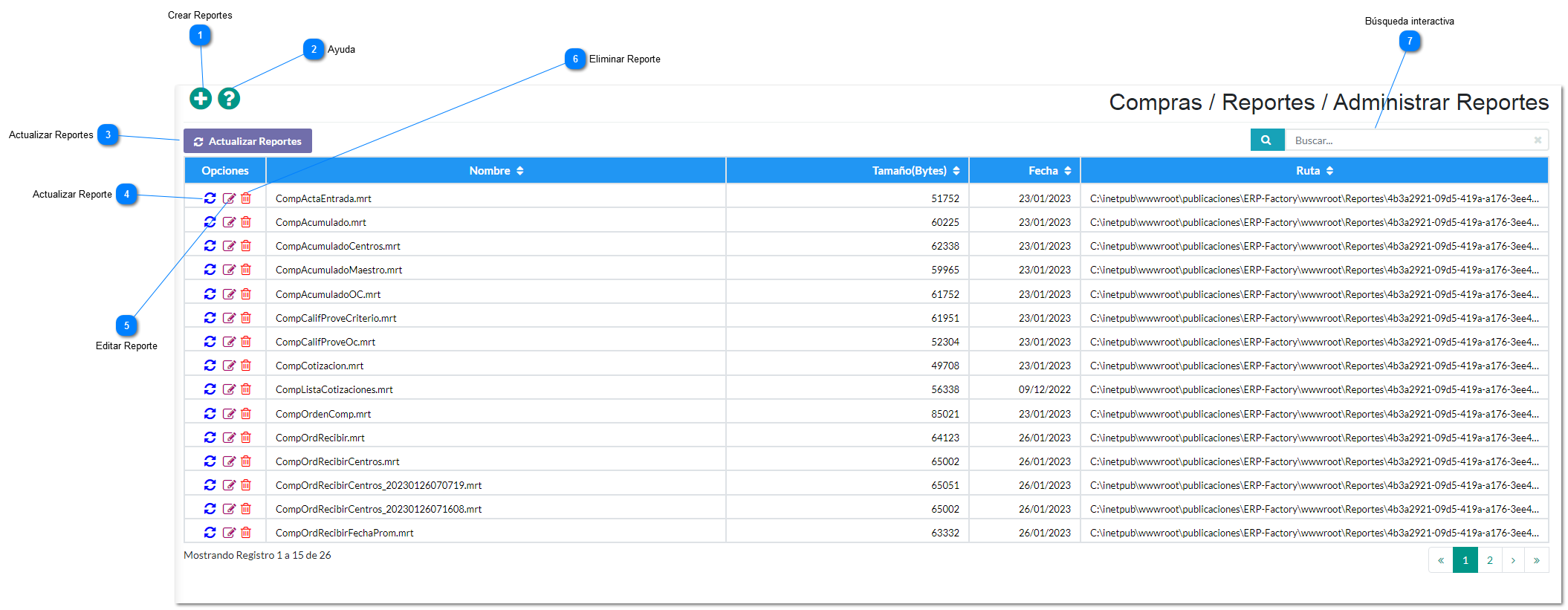Delete the CompActaEntrada.mrt report
1568x610 pixels.
pos(246,198)
